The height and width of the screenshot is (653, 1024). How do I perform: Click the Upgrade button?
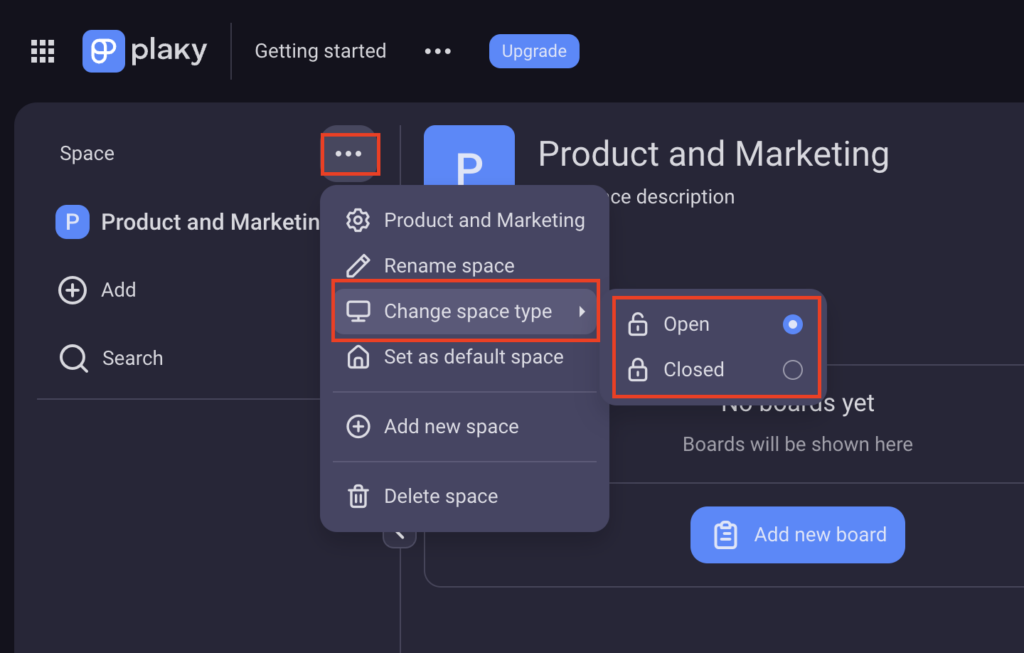(x=534, y=51)
